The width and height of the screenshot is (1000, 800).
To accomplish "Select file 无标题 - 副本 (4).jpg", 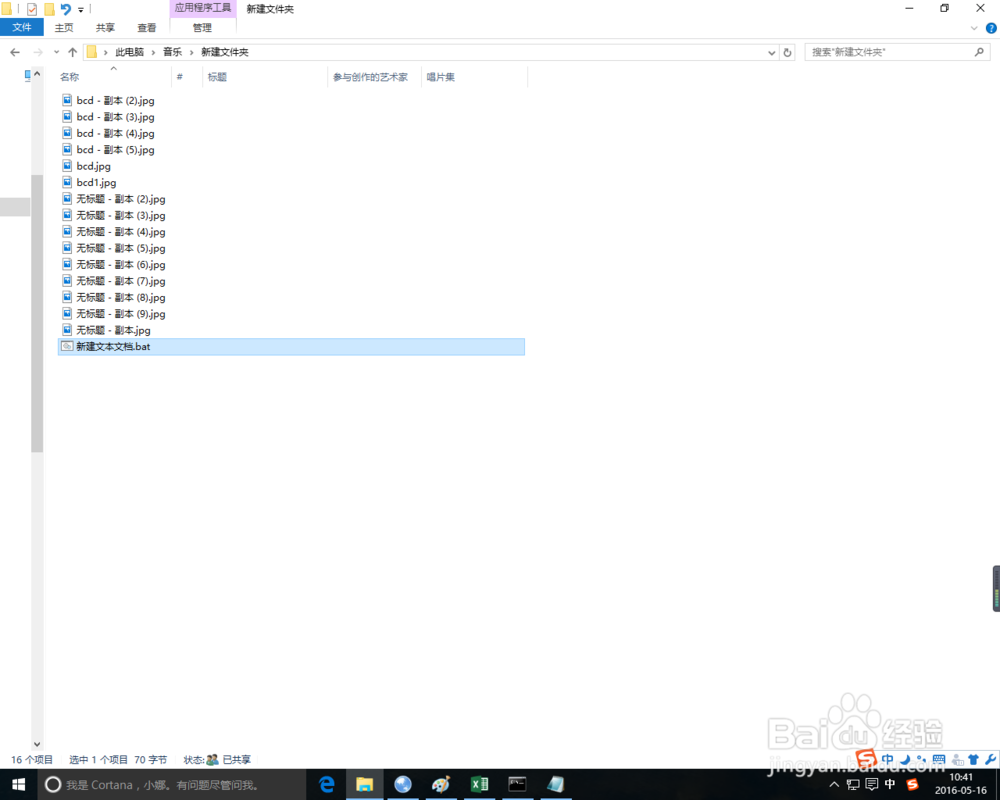I will pyautogui.click(x=121, y=232).
